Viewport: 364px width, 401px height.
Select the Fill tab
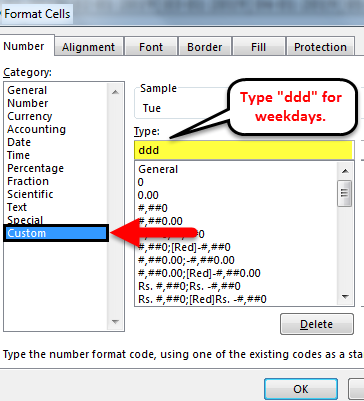(259, 47)
